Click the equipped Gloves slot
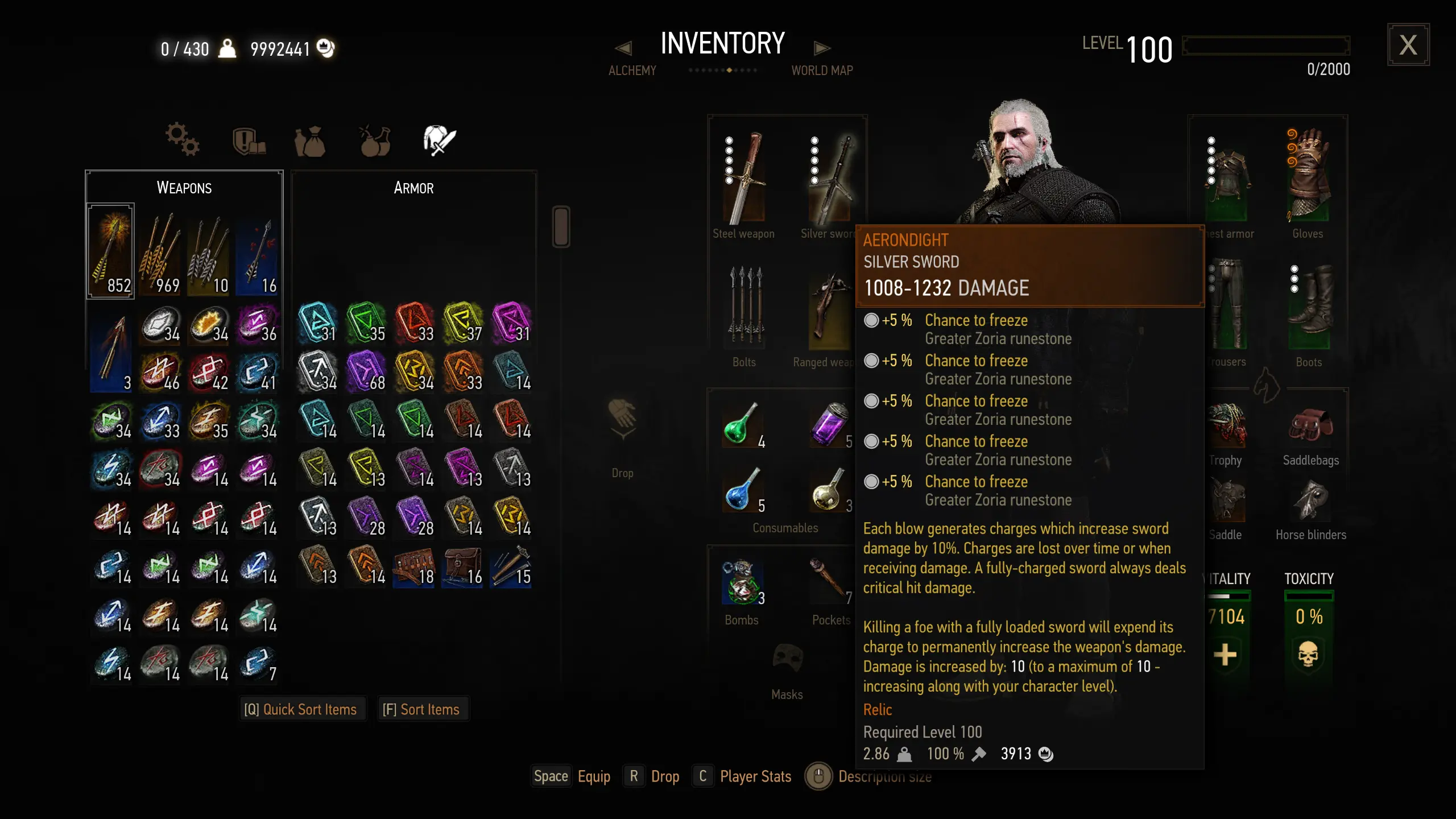This screenshot has height=819, width=1456. [x=1308, y=176]
